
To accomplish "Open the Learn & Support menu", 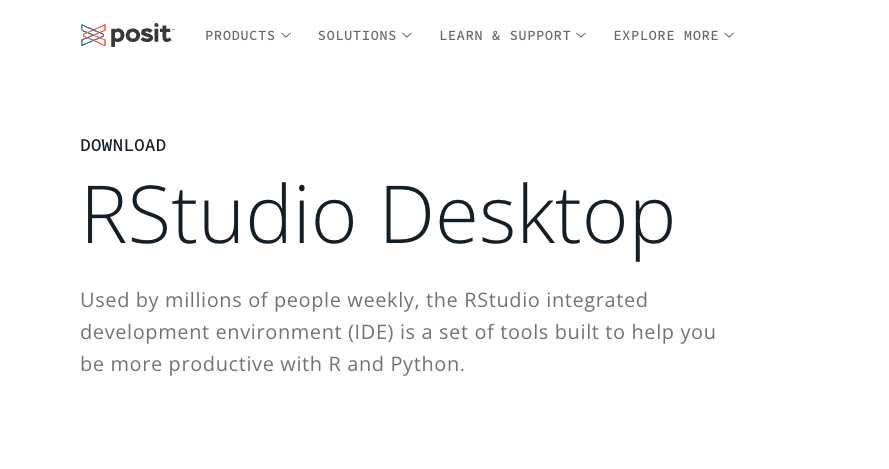I will 505,36.
